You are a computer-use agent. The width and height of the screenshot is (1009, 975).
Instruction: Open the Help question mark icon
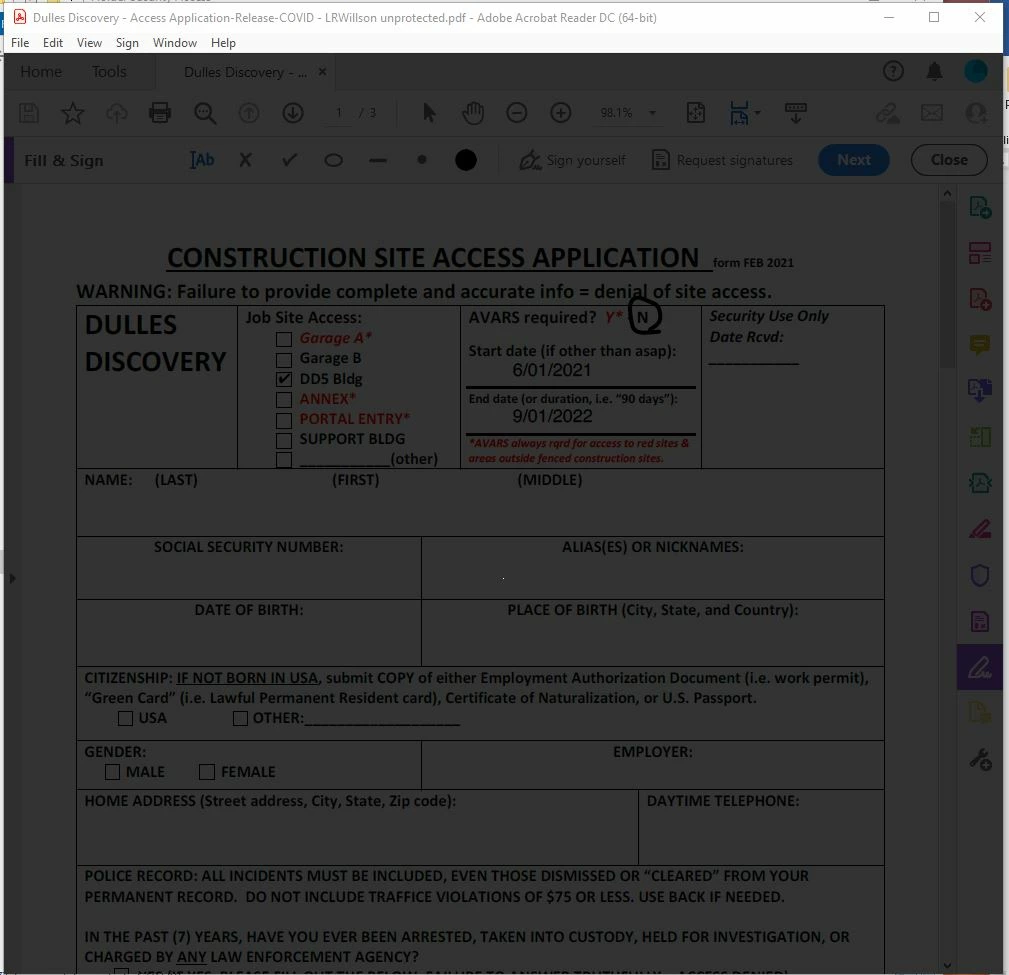893,71
